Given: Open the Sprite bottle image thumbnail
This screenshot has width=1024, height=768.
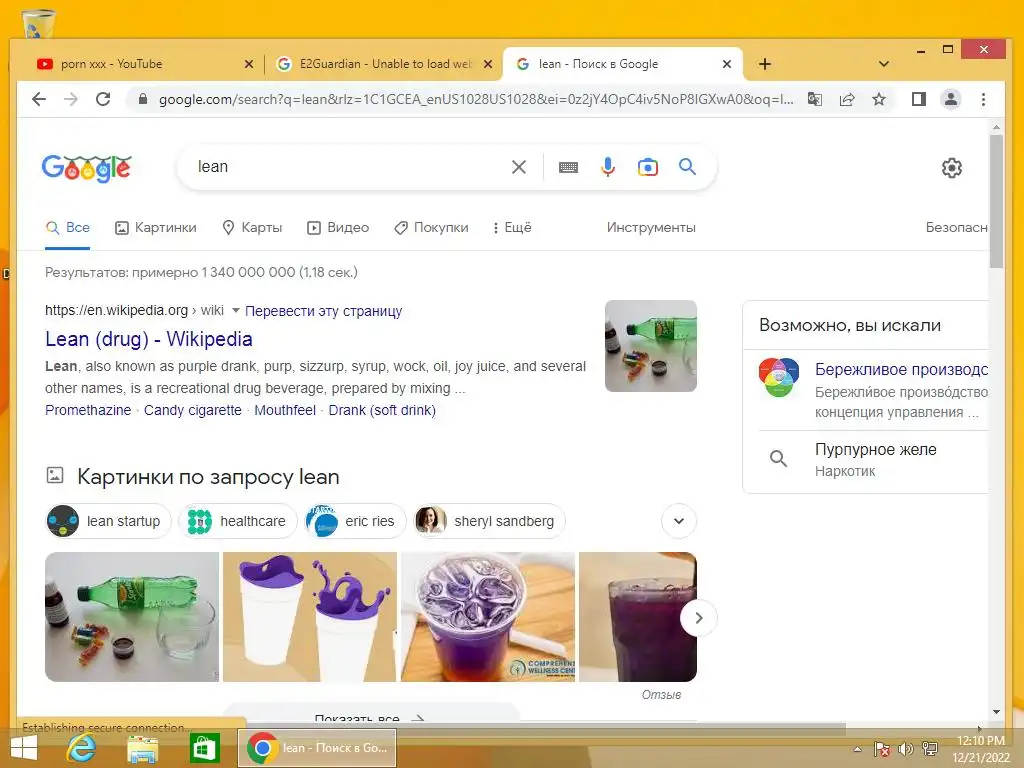Looking at the screenshot, I should click(132, 617).
